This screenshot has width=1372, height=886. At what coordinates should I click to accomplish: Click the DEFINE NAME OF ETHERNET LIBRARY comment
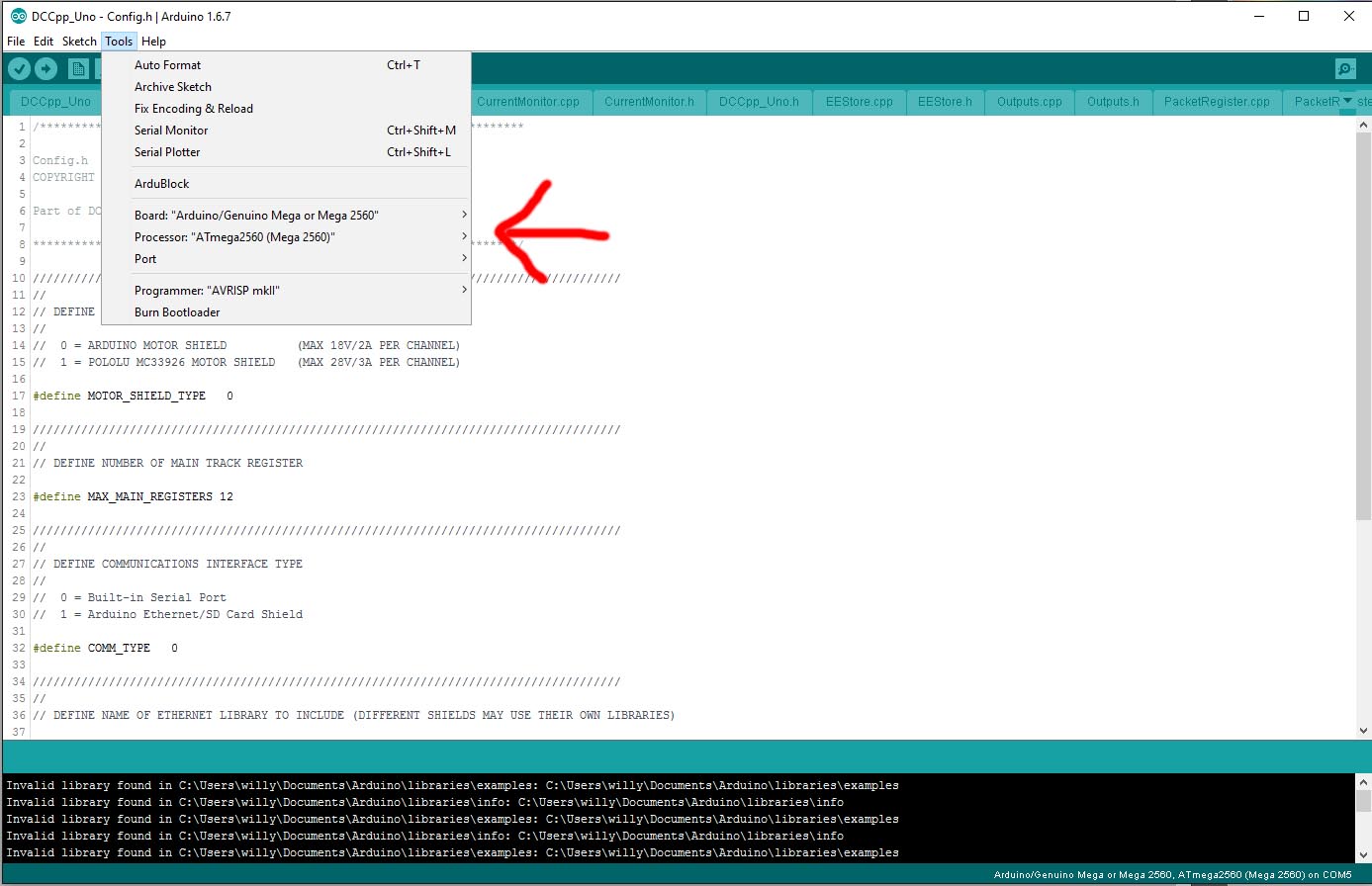click(354, 715)
